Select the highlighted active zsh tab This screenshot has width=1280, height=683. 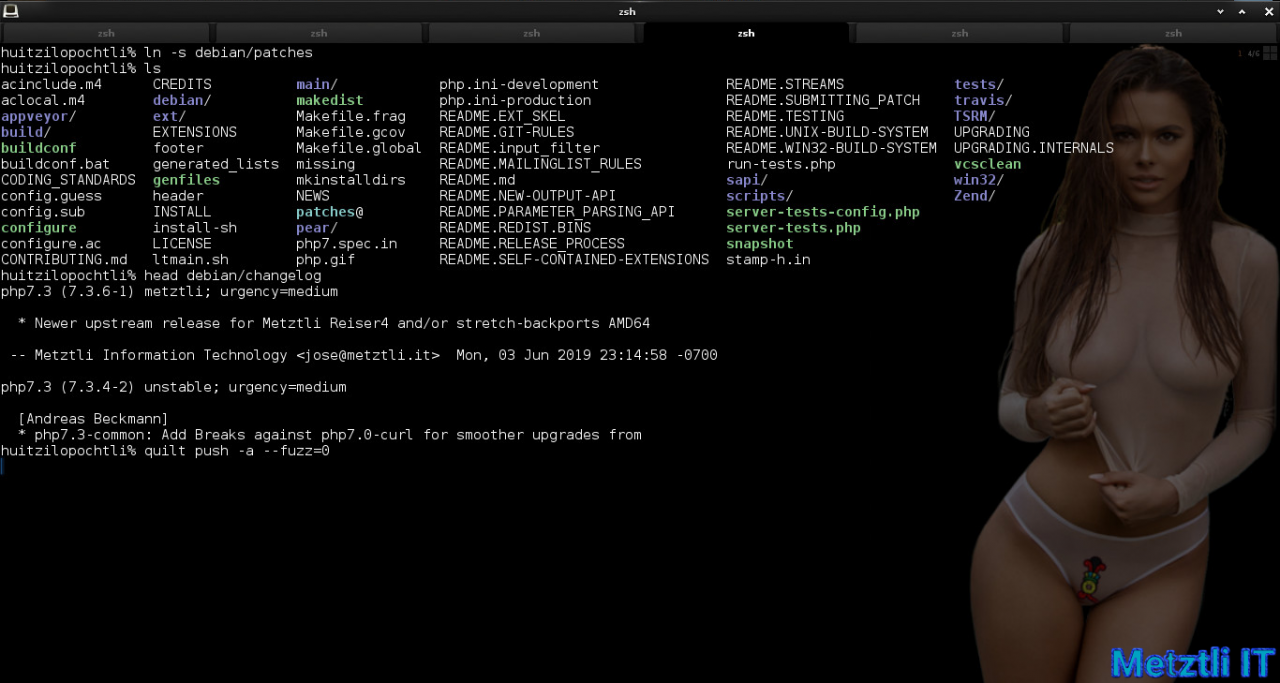(746, 33)
